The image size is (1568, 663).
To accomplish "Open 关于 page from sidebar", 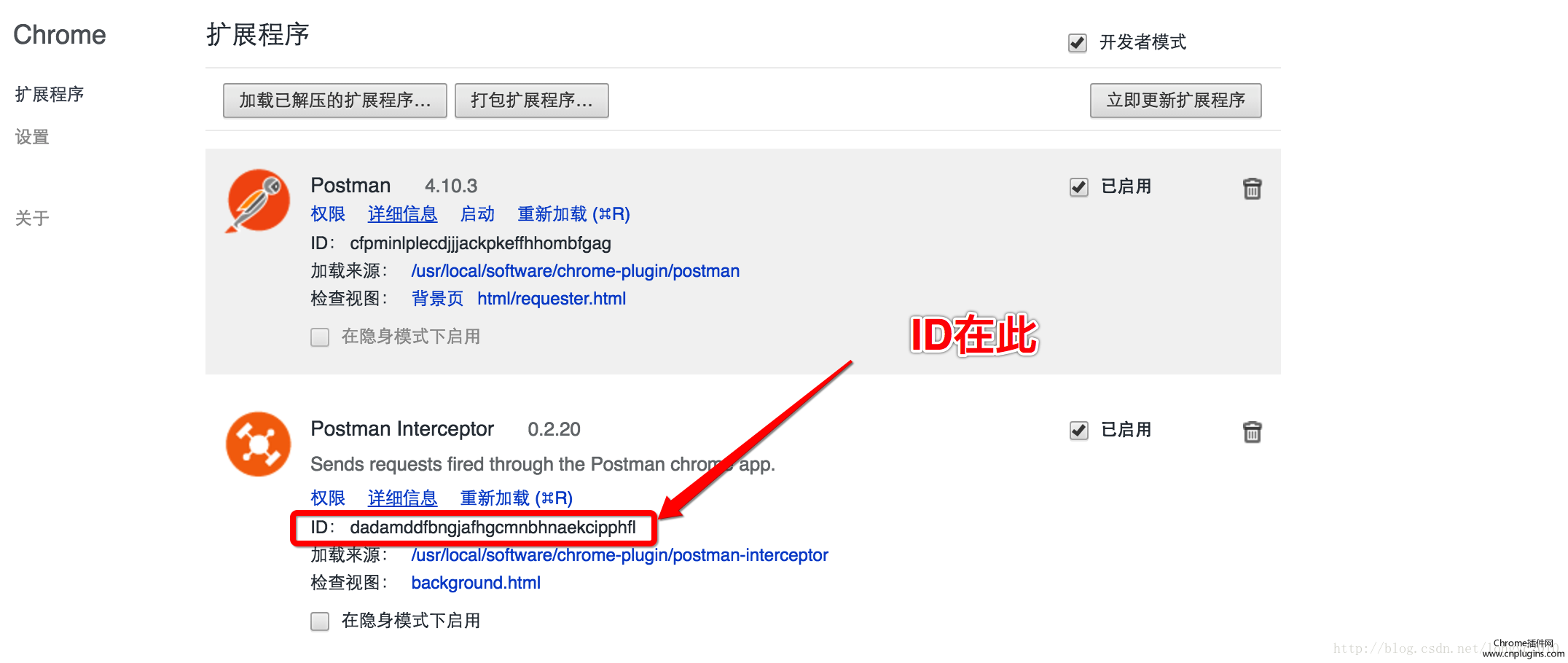I will [32, 218].
